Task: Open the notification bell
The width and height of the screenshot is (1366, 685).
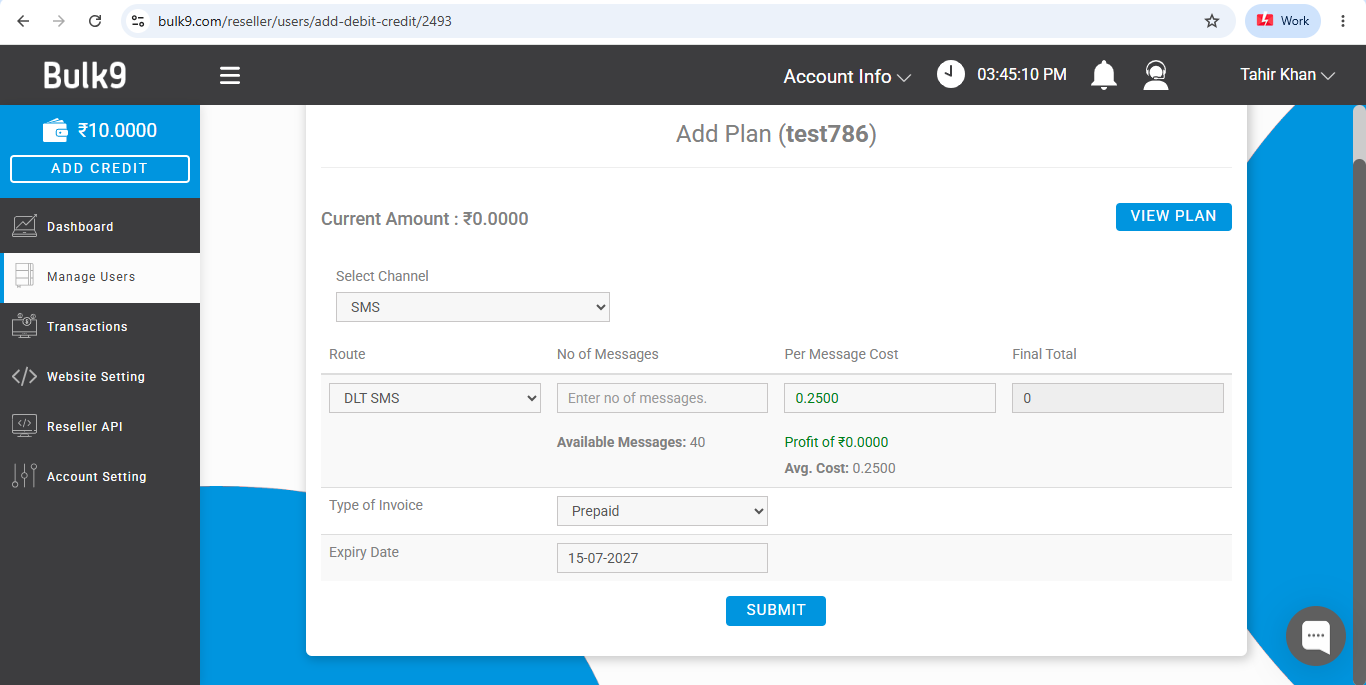Action: click(x=1104, y=75)
